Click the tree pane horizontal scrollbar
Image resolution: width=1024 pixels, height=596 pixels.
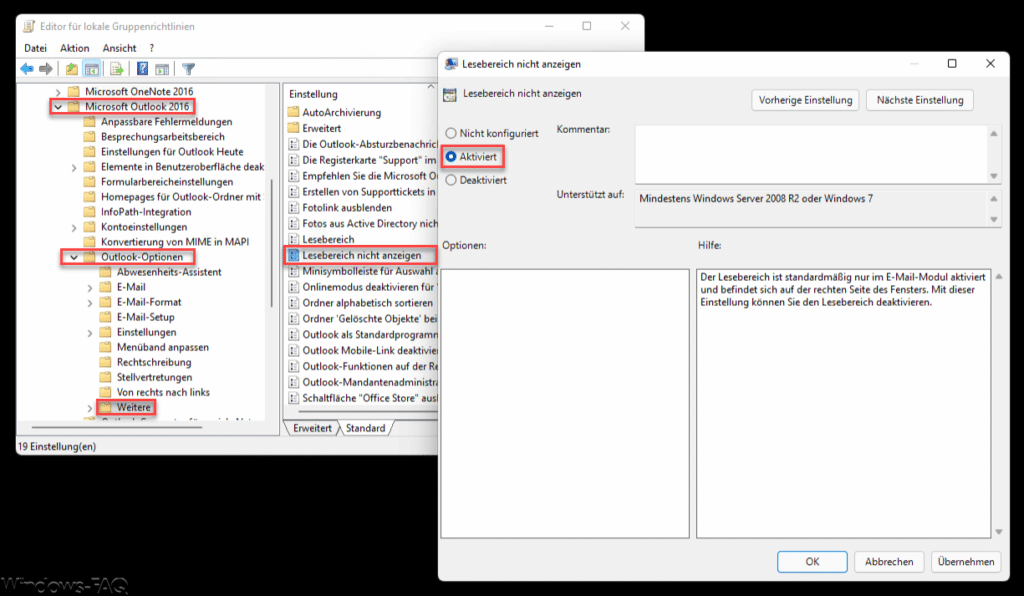point(118,428)
